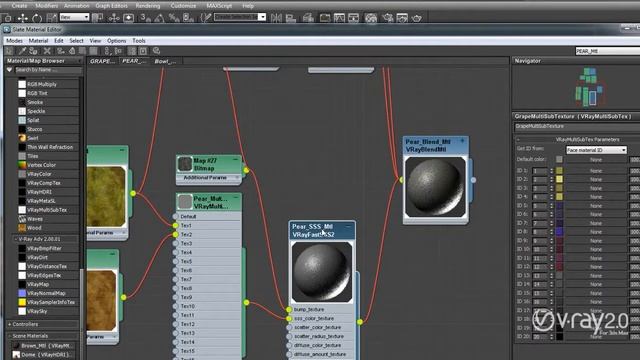
Task: Switch to the GRAPE view tab
Action: 102,61
